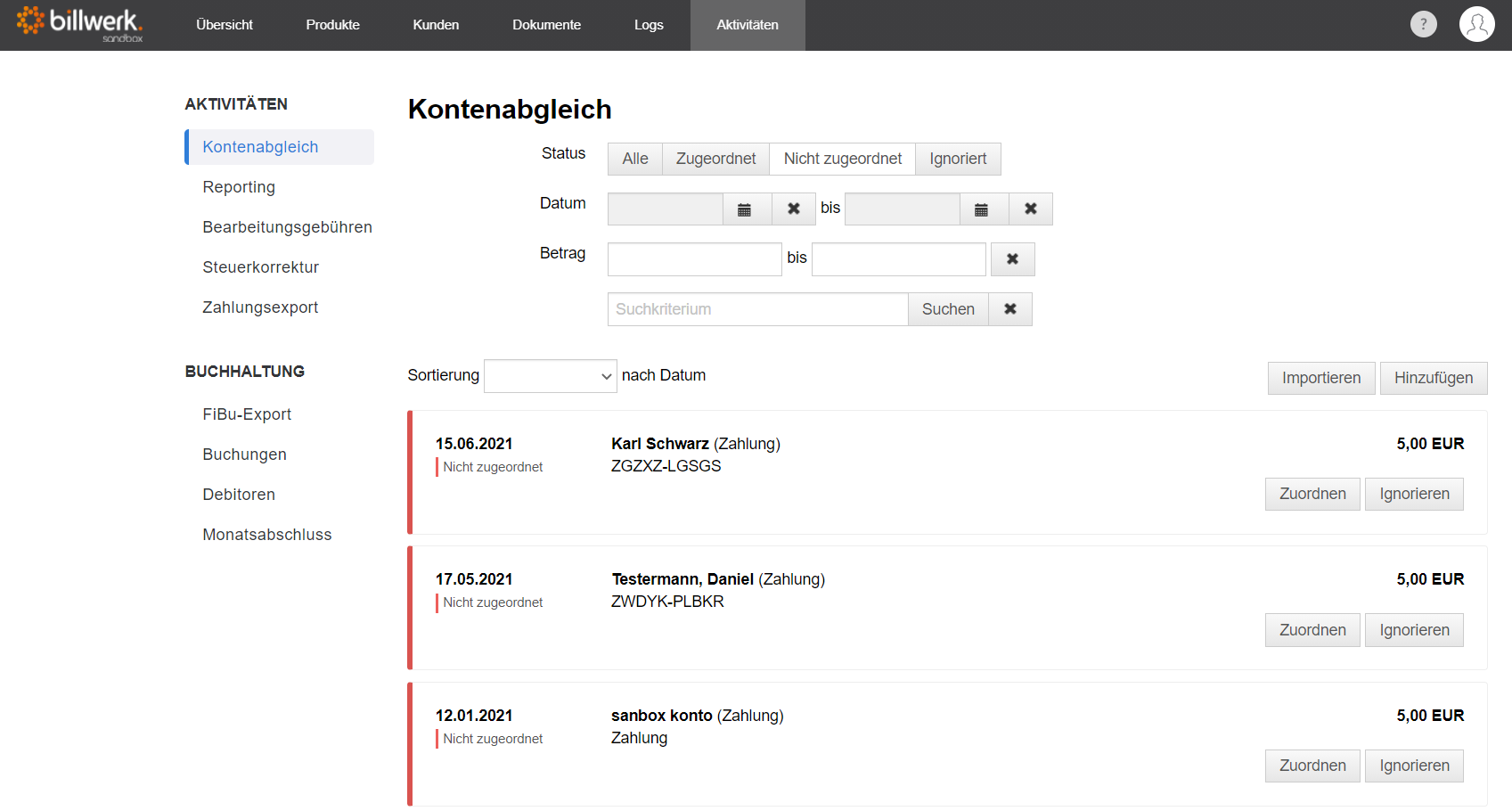
Task: Open Zahlungsexport in the sidebar
Action: click(260, 307)
